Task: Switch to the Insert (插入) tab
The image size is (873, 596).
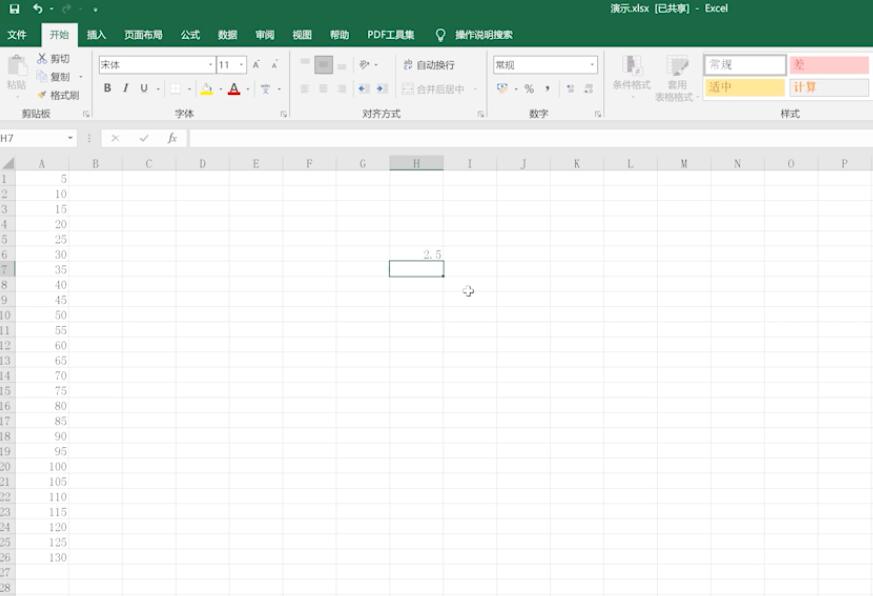Action: click(96, 35)
